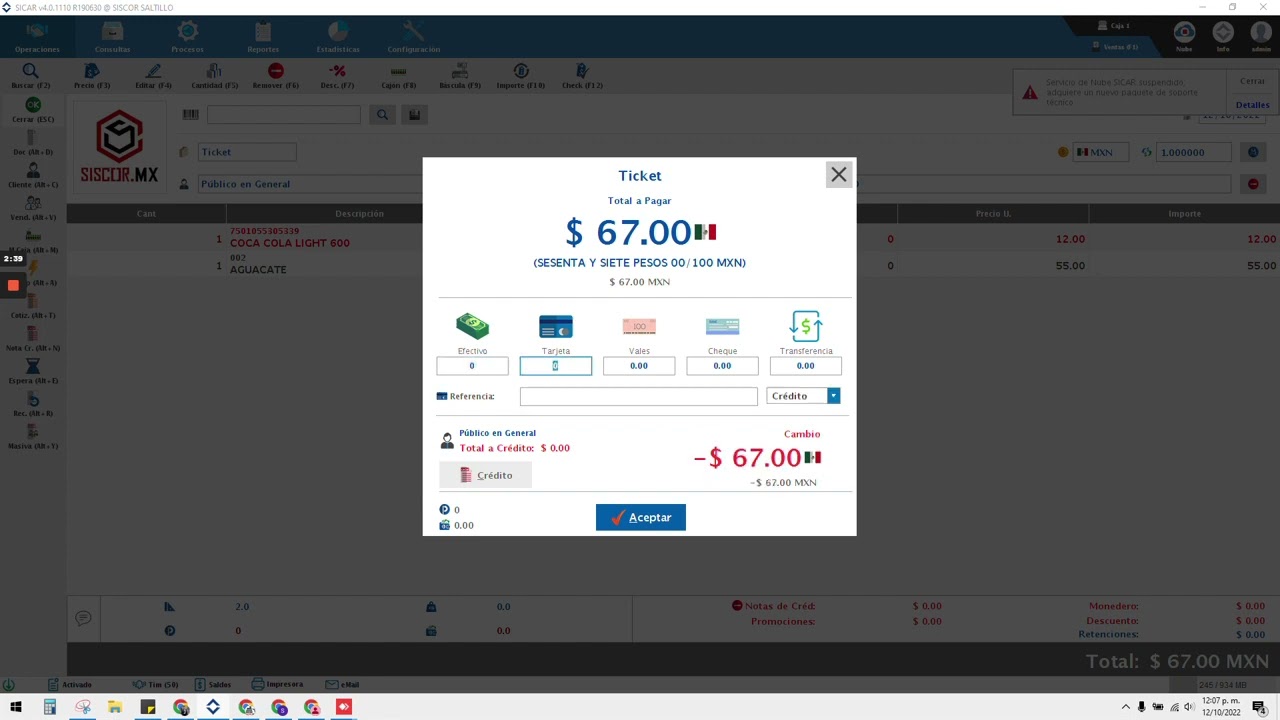This screenshot has width=1280, height=720.
Task: Click the Ticket document type field
Action: coord(247,152)
